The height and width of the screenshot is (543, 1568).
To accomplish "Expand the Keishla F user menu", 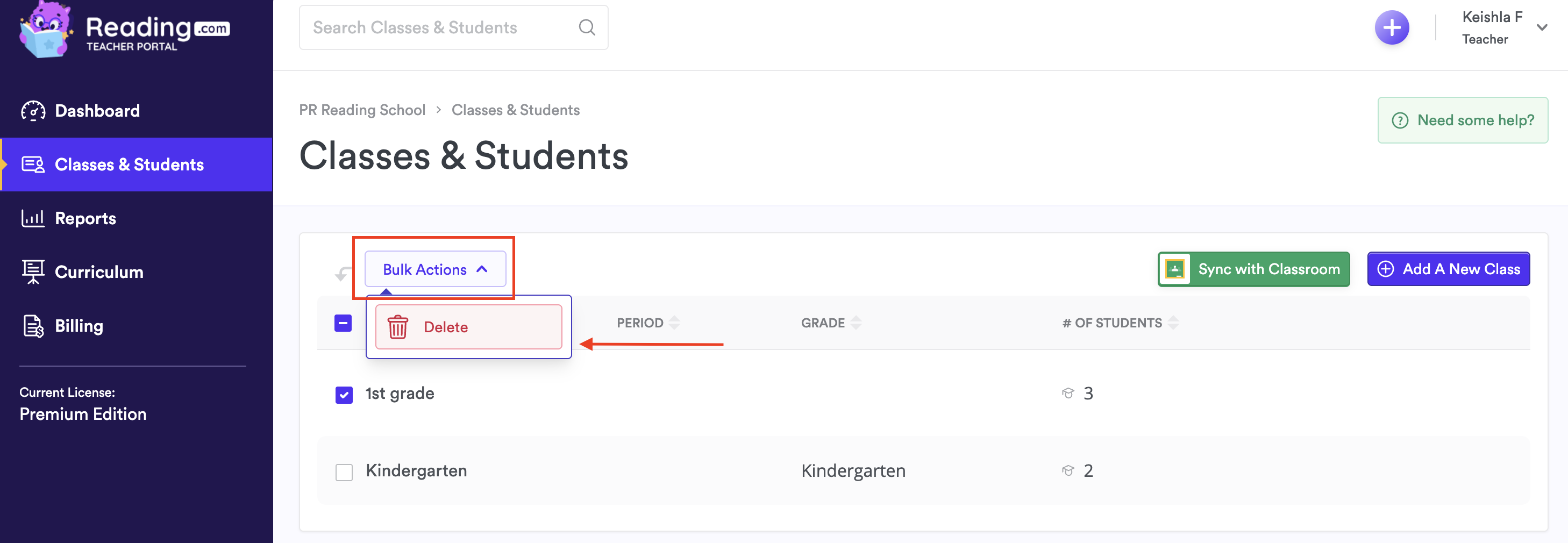I will pos(1541,28).
